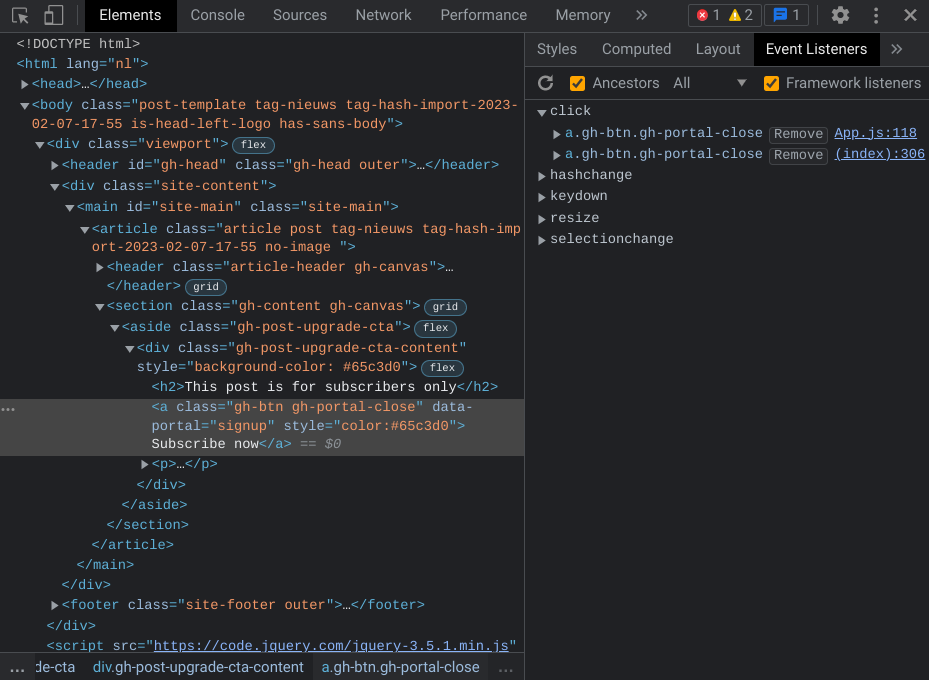Remove the App.js:118 click listener
Screen dimensions: 929x680
[x=798, y=134]
